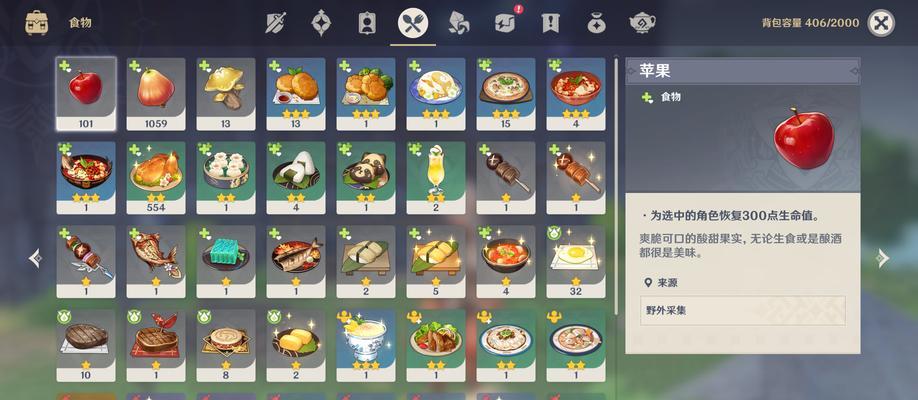The height and width of the screenshot is (400, 918).
Task: Open the Materials category tab
Action: tap(458, 23)
